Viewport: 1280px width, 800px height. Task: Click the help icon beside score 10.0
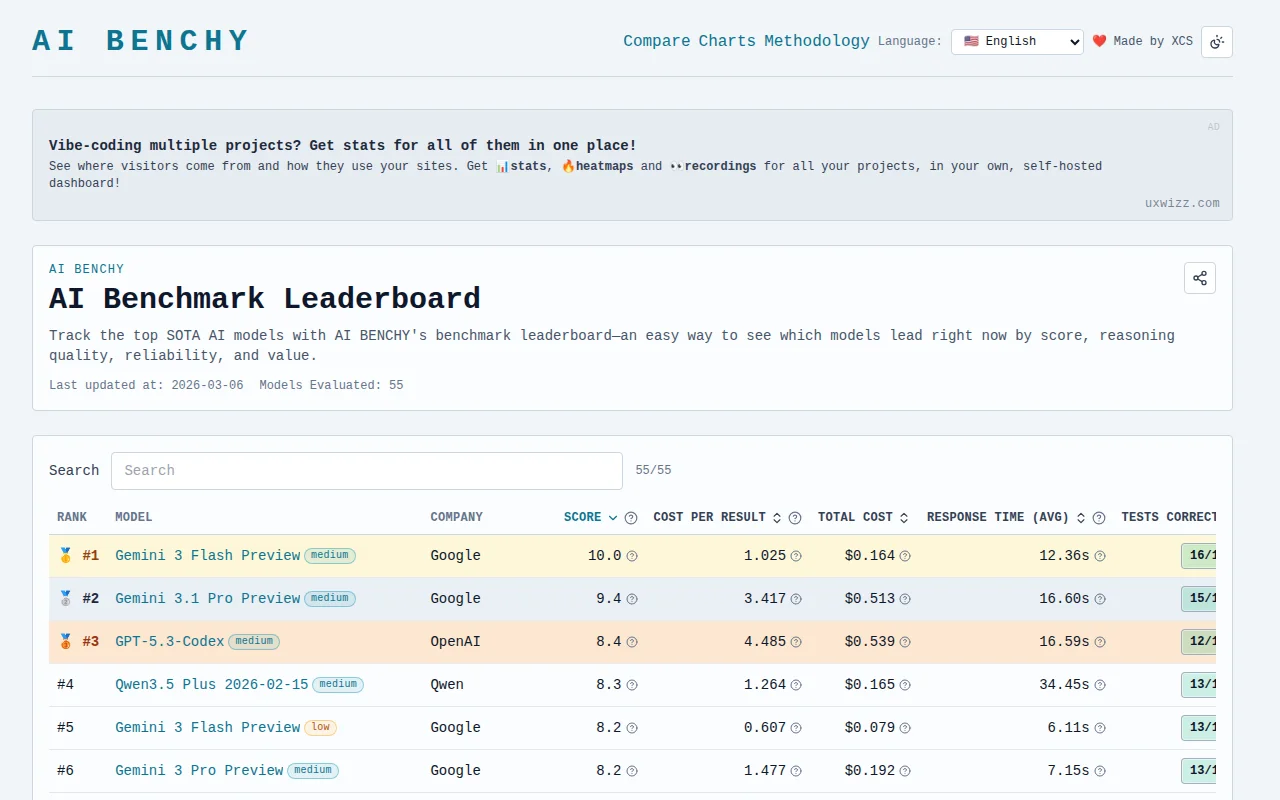coord(632,556)
